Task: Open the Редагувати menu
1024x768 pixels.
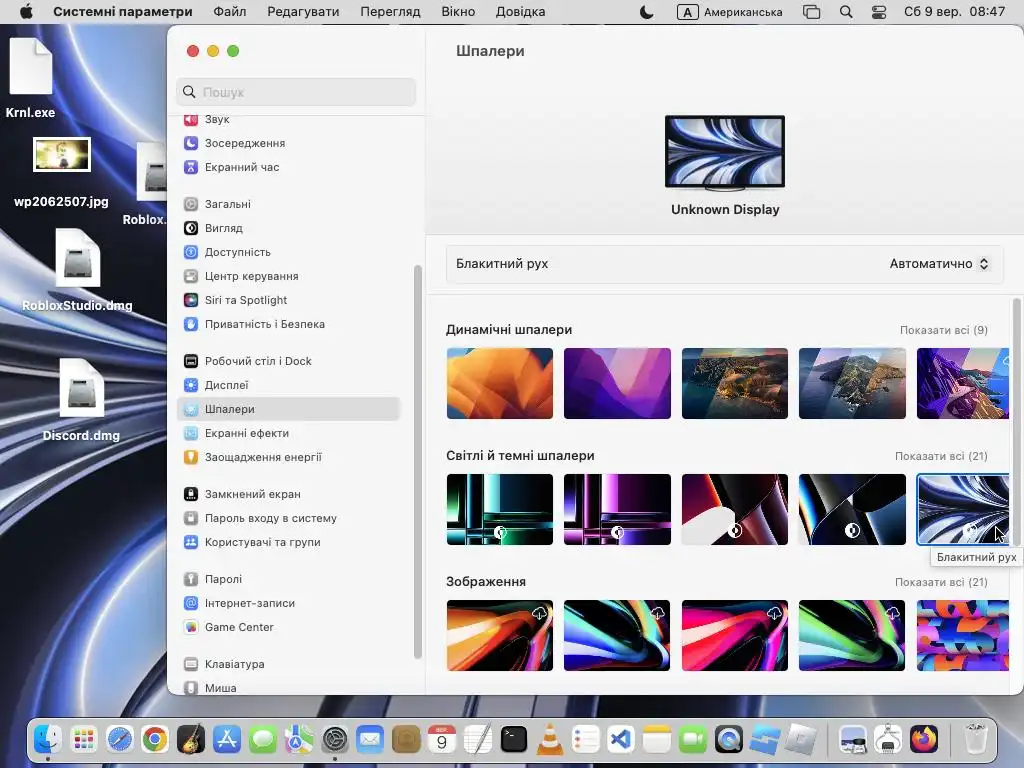Action: [x=303, y=12]
